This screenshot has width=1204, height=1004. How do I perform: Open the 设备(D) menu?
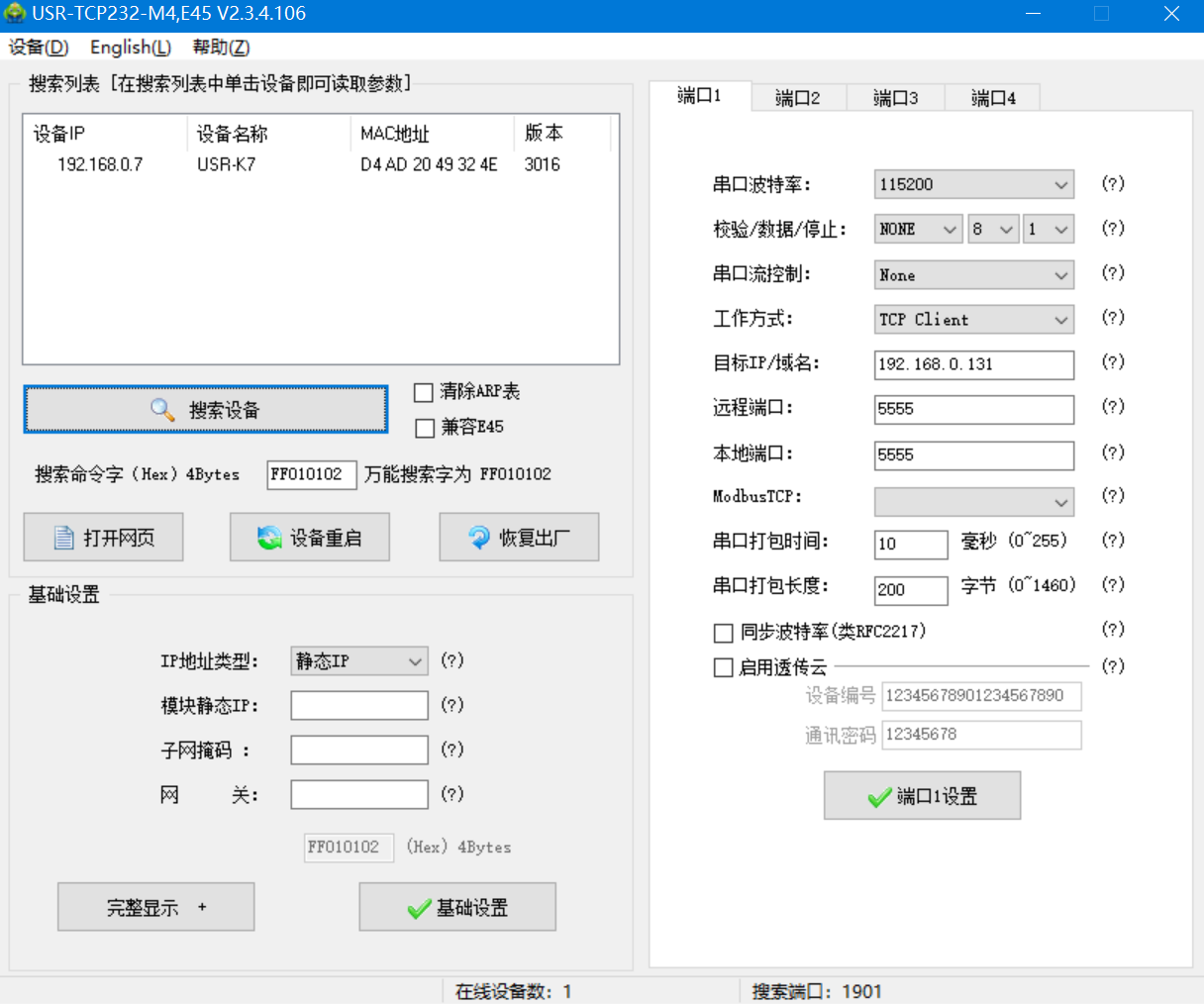(39, 48)
